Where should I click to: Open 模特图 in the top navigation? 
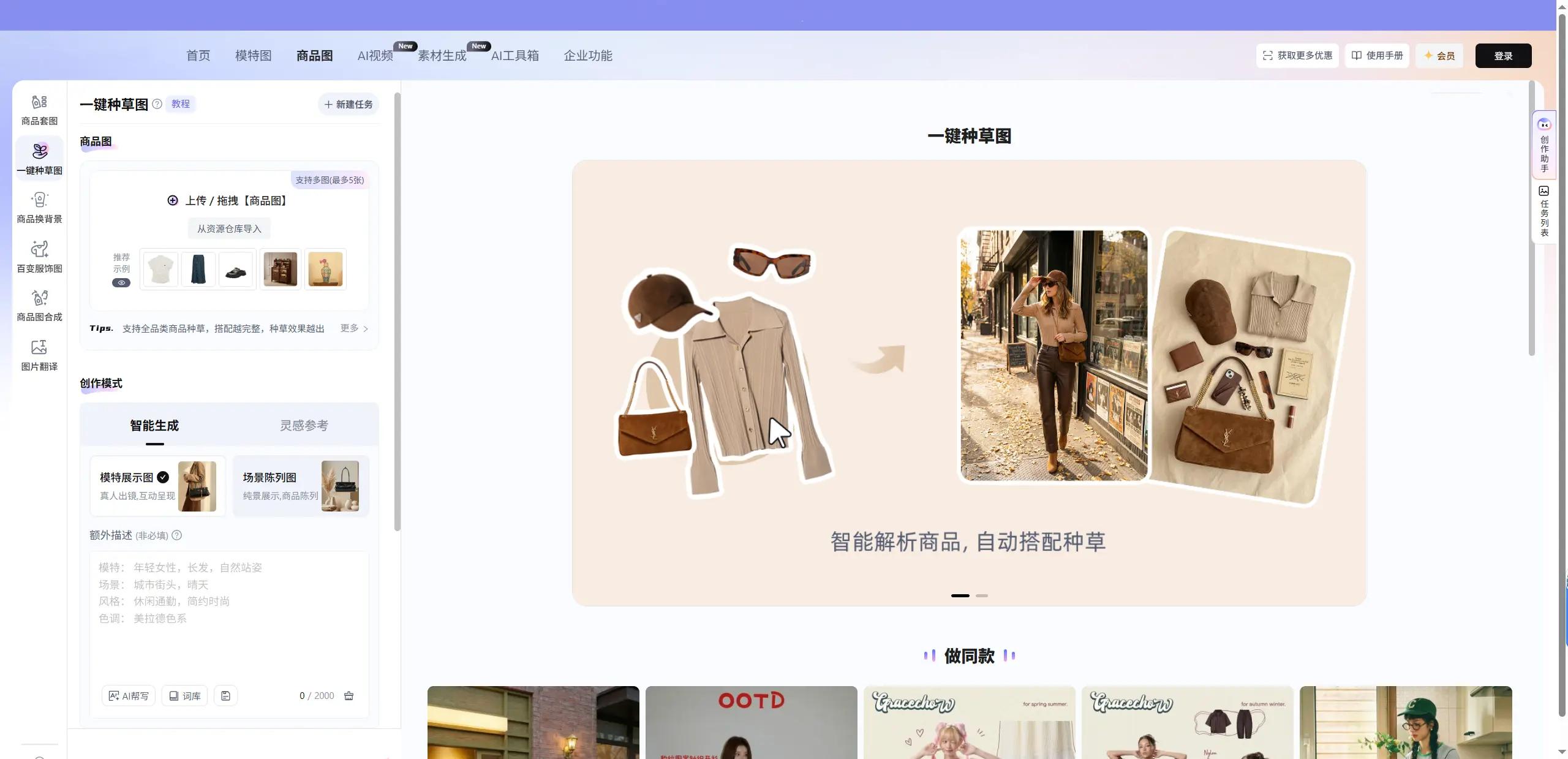click(253, 56)
